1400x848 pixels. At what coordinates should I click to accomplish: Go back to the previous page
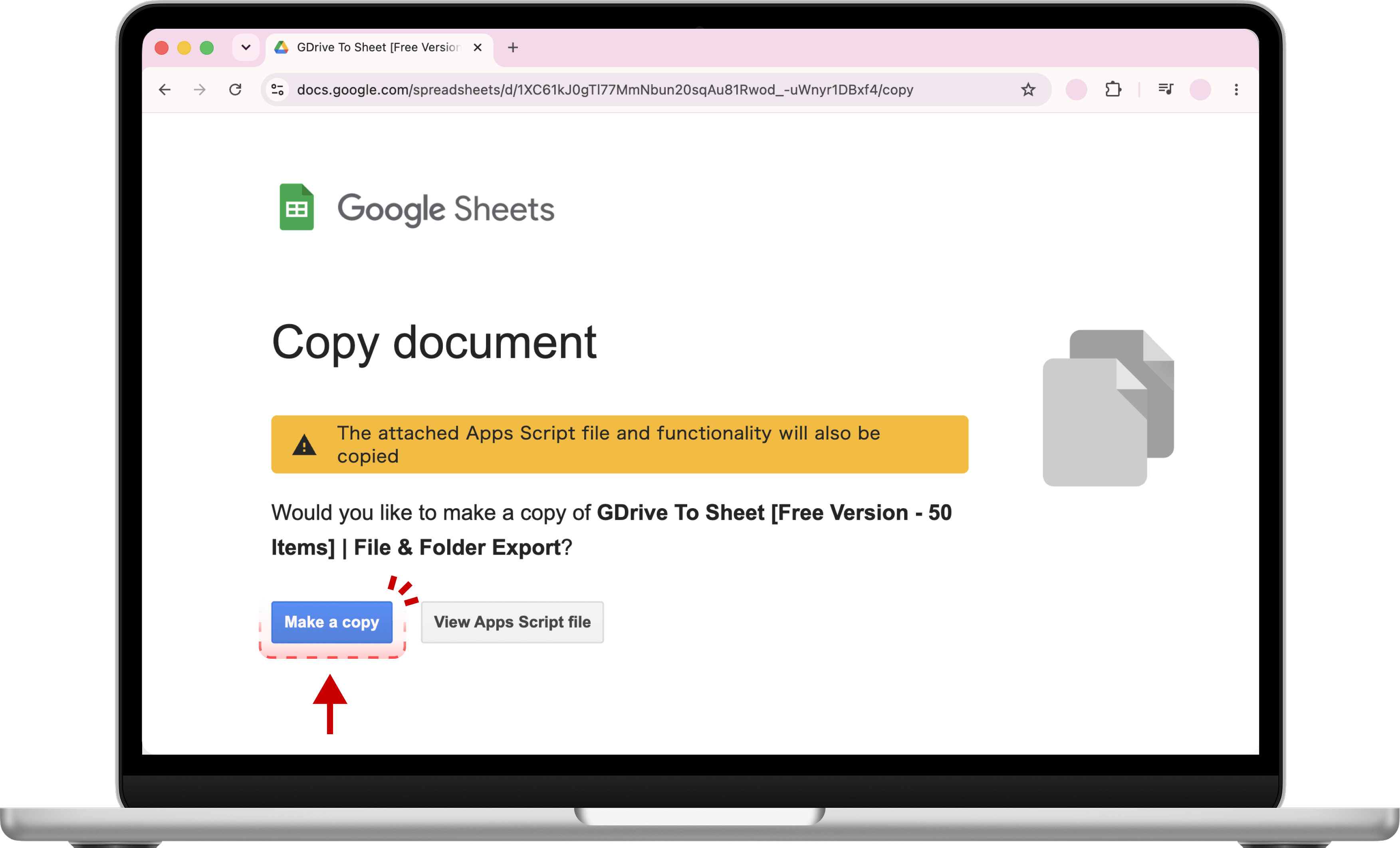point(165,90)
